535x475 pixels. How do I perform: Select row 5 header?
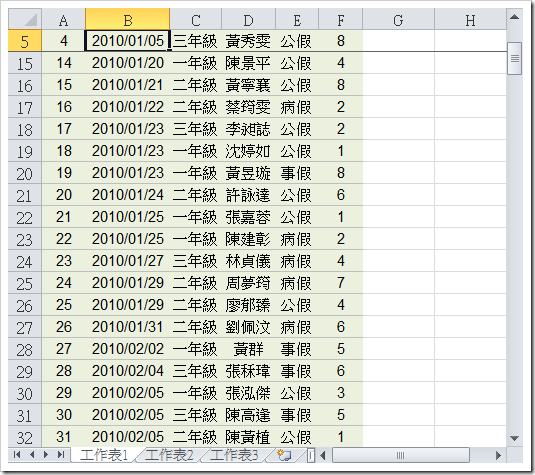pos(25,41)
